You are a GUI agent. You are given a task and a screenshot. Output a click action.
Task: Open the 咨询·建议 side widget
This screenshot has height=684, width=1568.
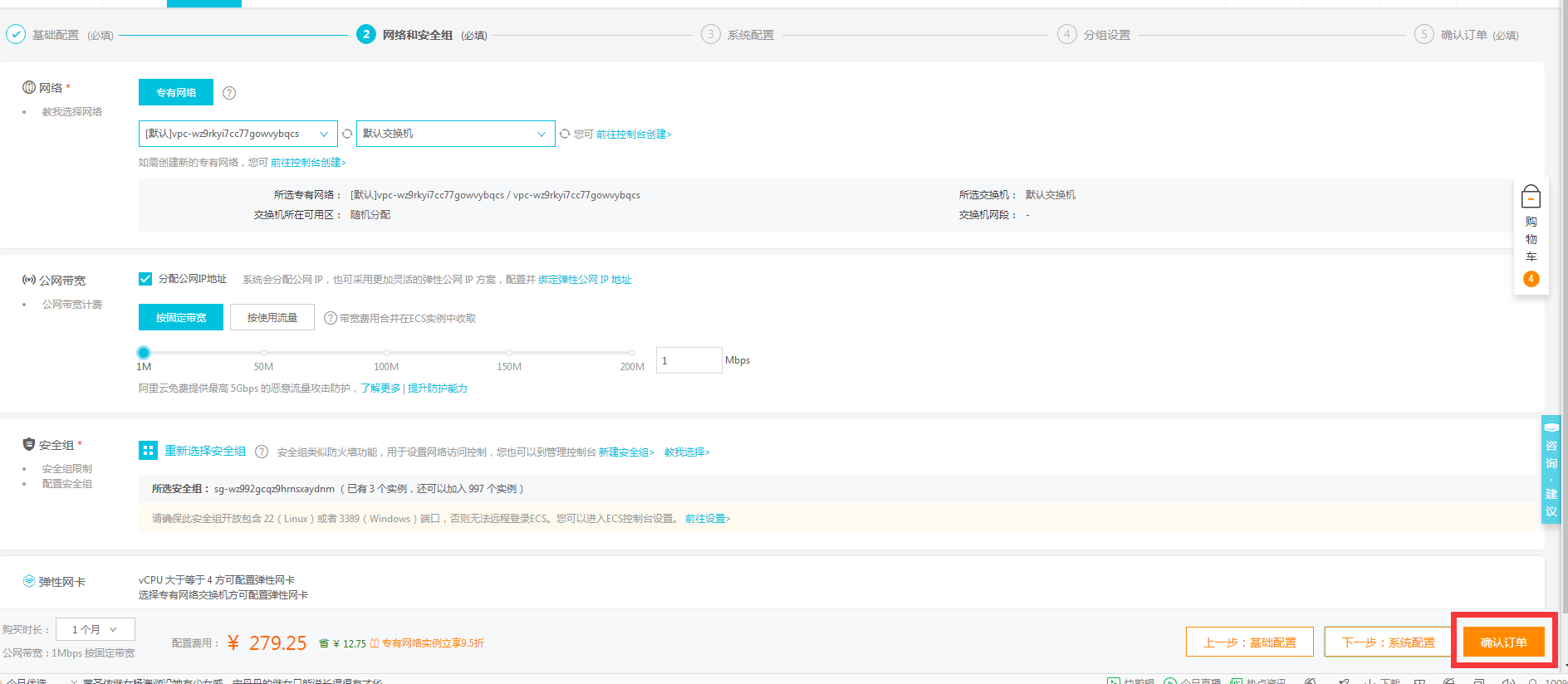[x=1551, y=469]
